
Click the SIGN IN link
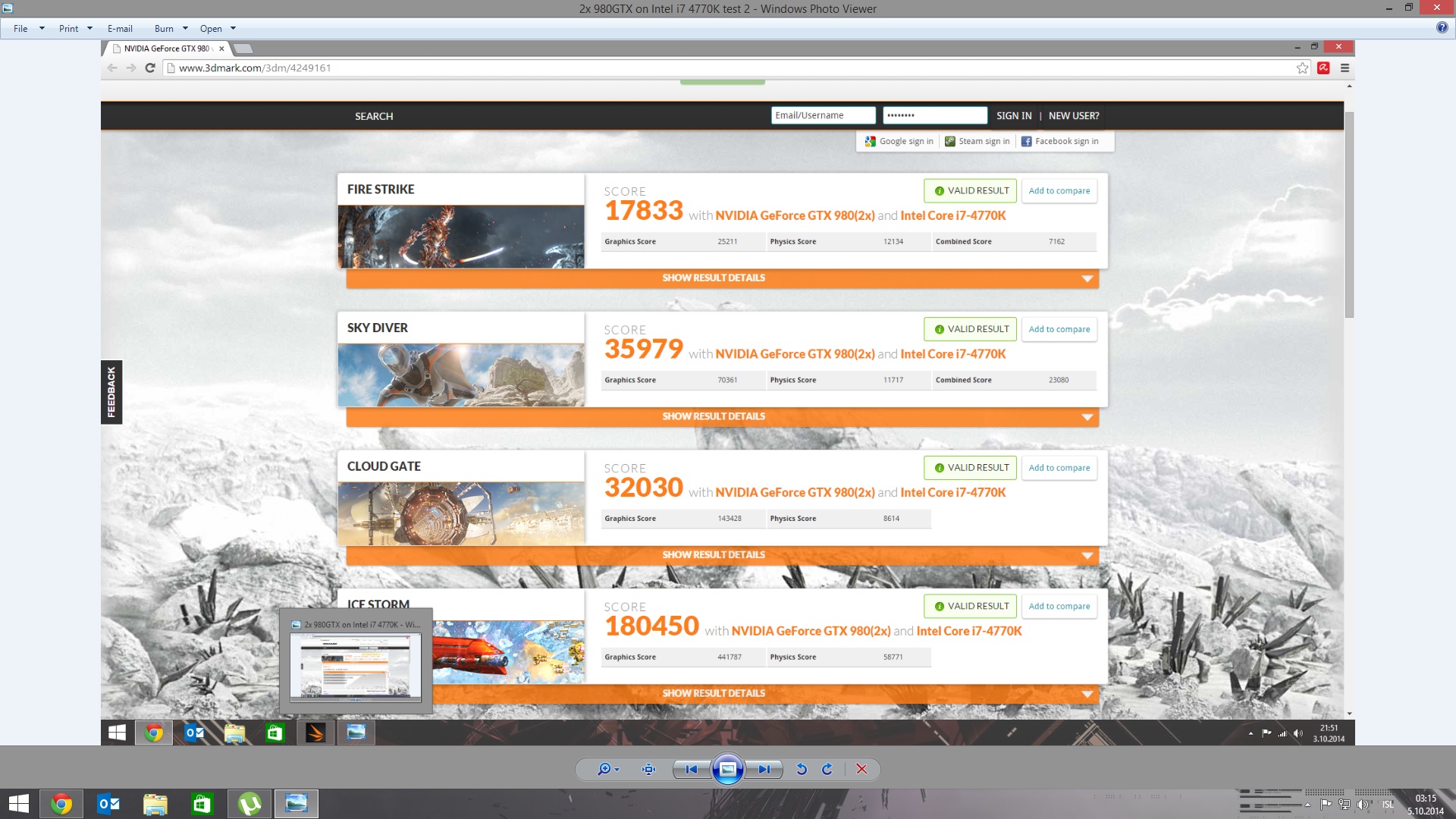pos(1014,115)
